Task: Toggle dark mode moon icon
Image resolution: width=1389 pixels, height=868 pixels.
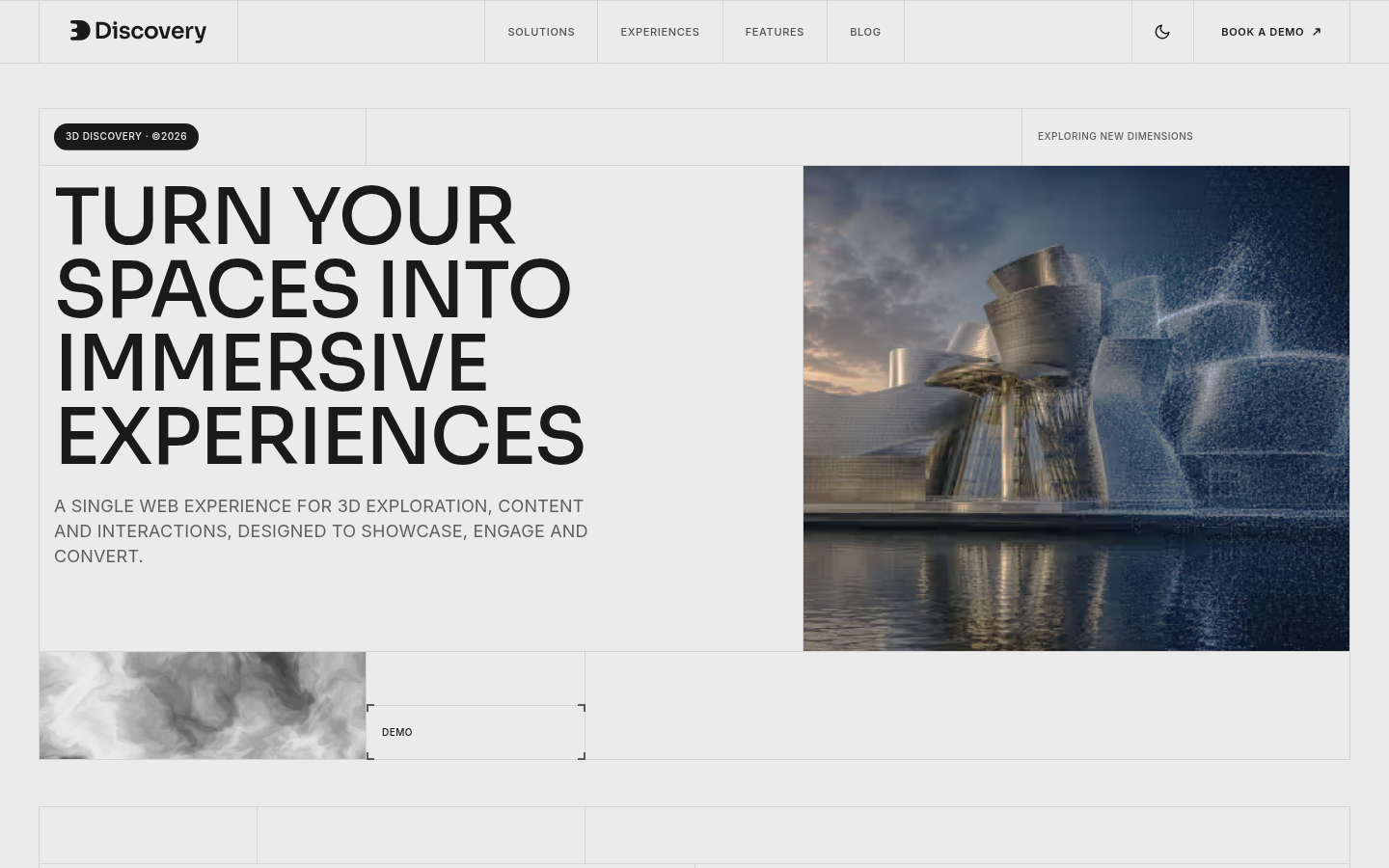Action: (x=1162, y=32)
